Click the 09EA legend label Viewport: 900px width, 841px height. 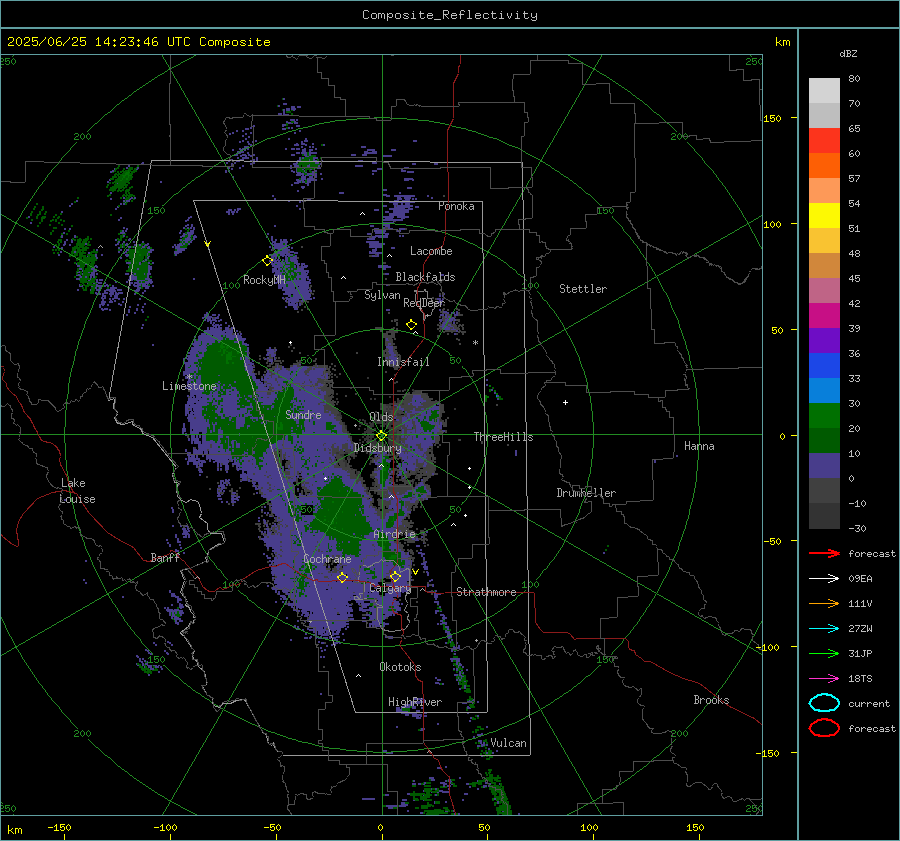coord(860,579)
